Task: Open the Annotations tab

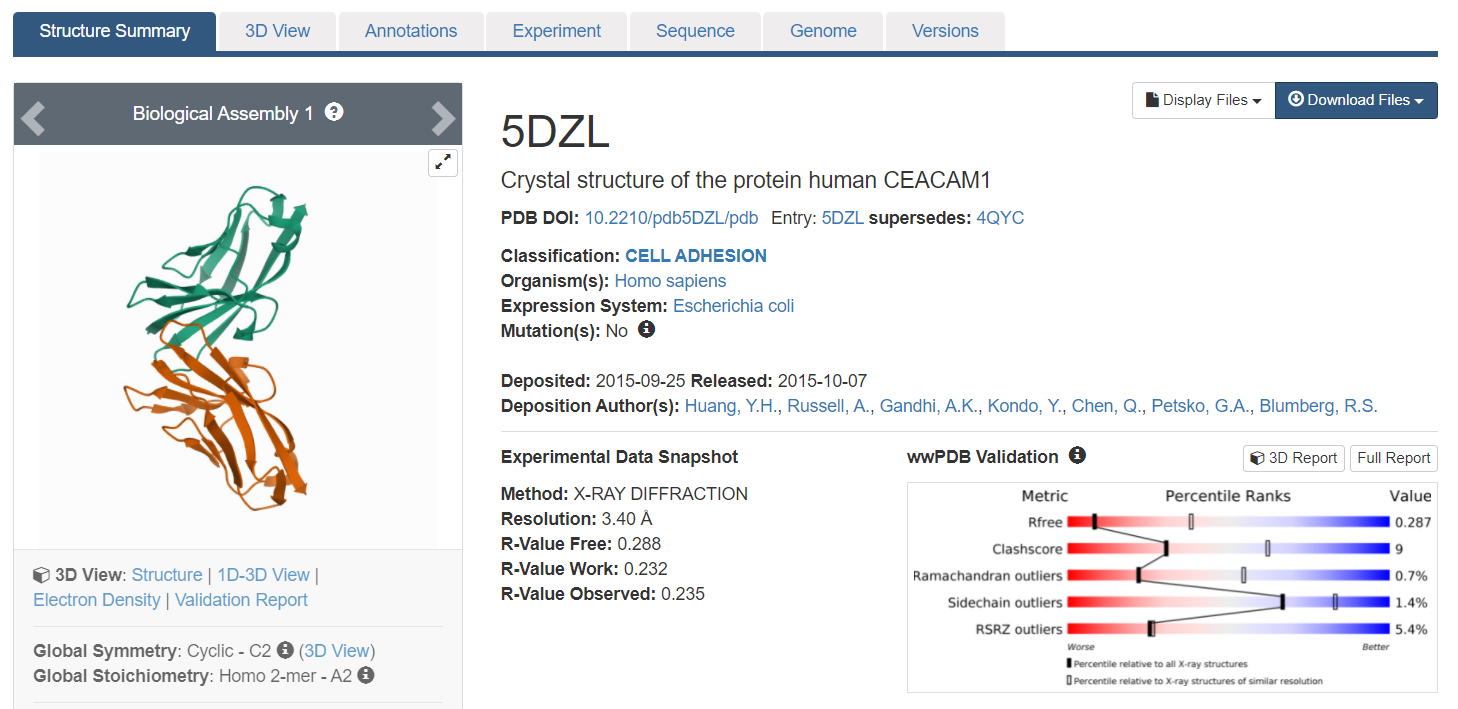Action: click(x=411, y=31)
